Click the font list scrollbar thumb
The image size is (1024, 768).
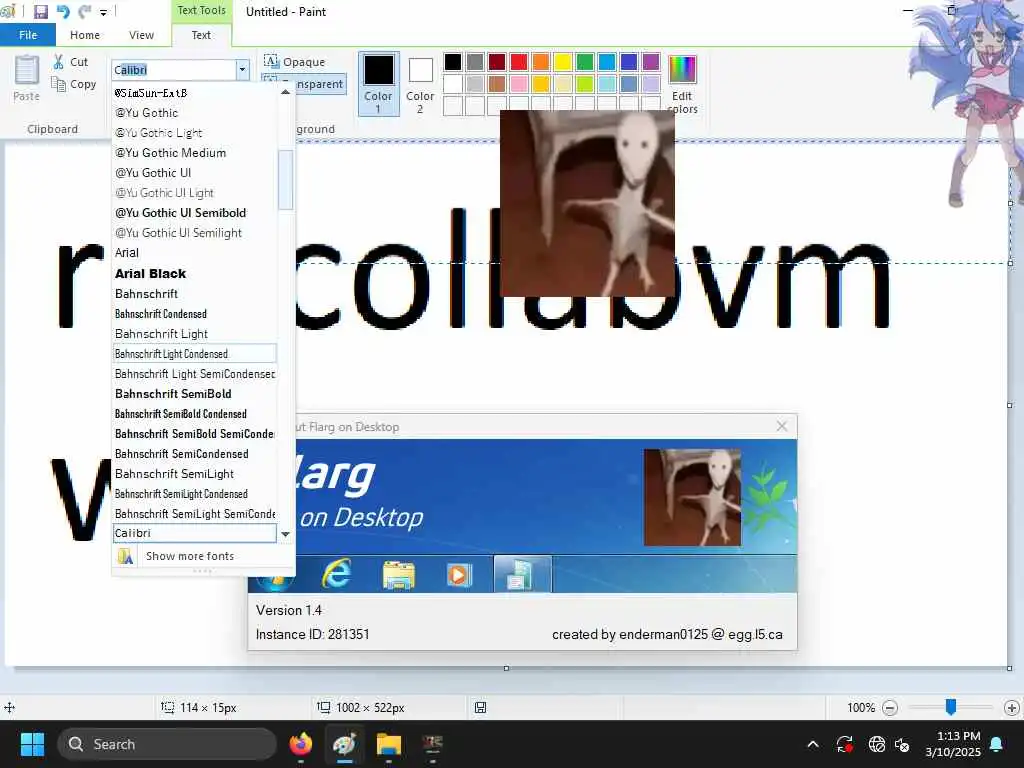point(285,180)
